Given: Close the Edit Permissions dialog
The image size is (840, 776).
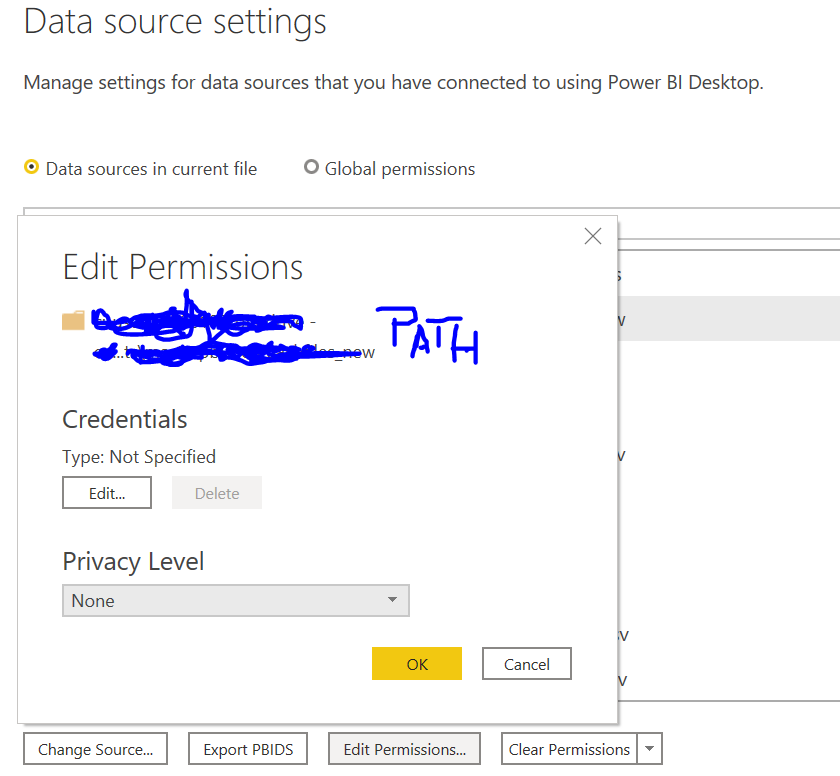Looking at the screenshot, I should click(592, 236).
